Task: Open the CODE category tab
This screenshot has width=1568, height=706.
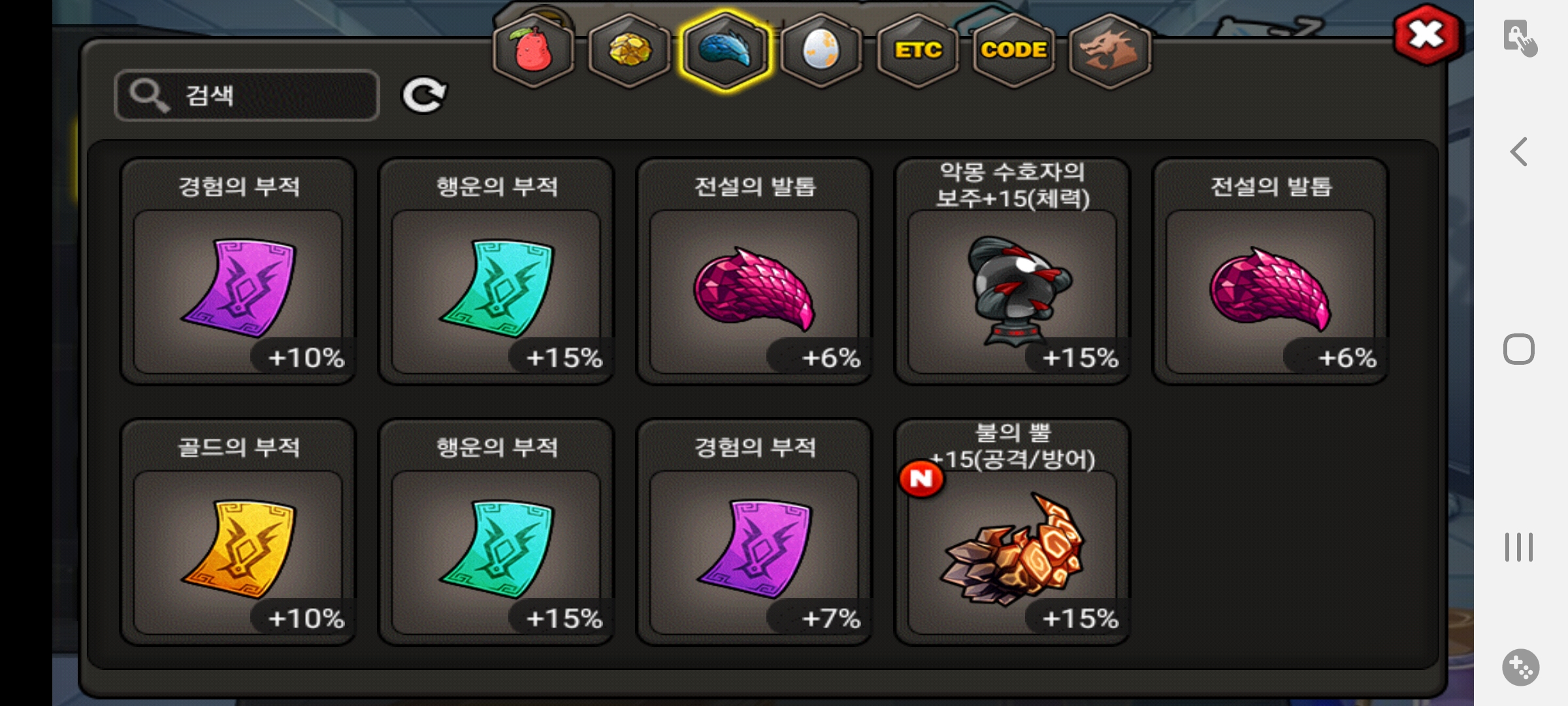Action: 1013,50
